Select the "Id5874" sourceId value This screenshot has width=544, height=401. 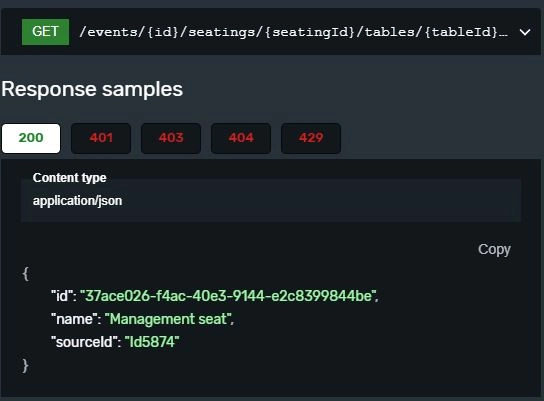tap(152, 342)
